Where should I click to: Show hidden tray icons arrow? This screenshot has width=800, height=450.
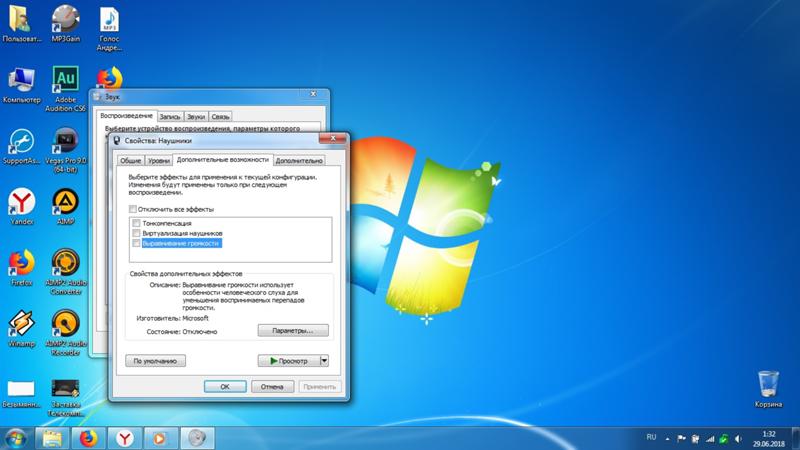click(x=667, y=438)
